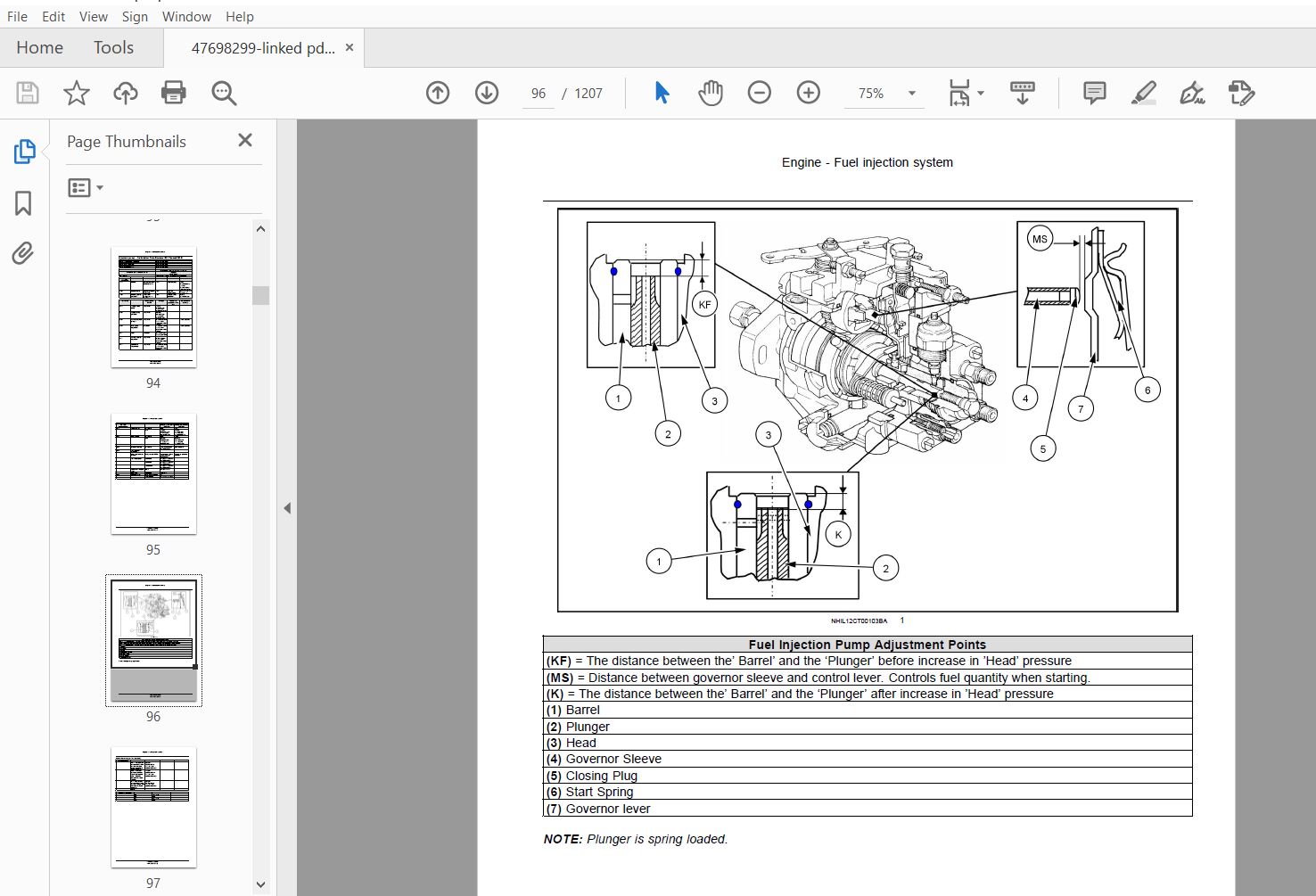Image resolution: width=1316 pixels, height=896 pixels.
Task: Bookmark document with the star icon
Action: coord(77,93)
